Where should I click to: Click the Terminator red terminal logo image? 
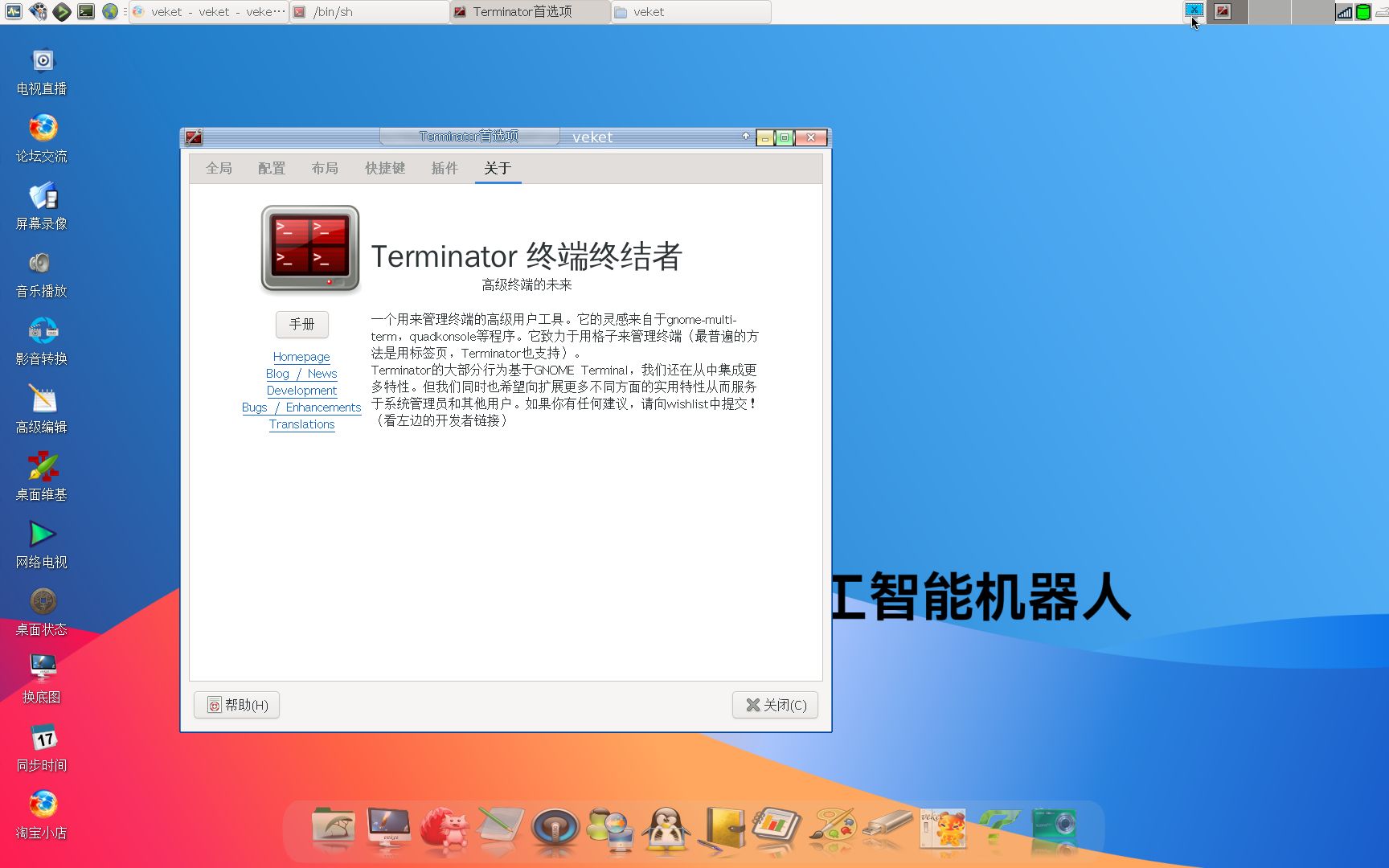310,248
